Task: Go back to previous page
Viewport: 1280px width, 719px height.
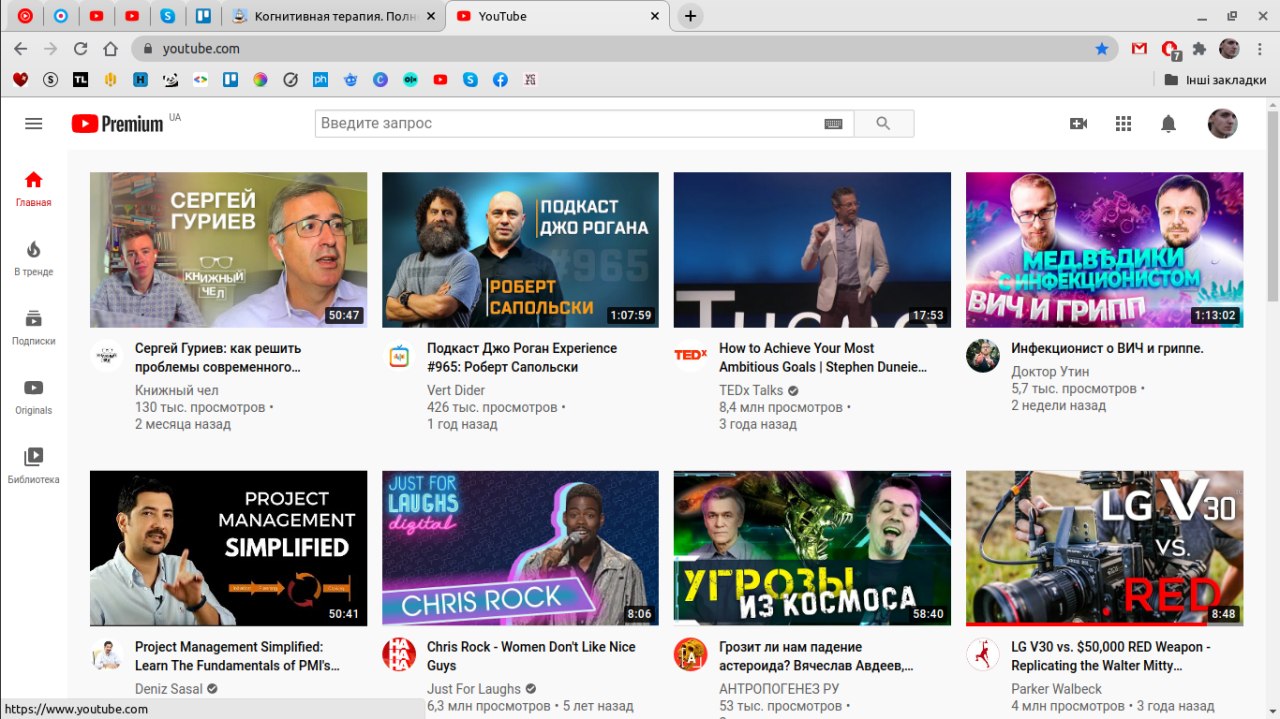Action: (20, 48)
